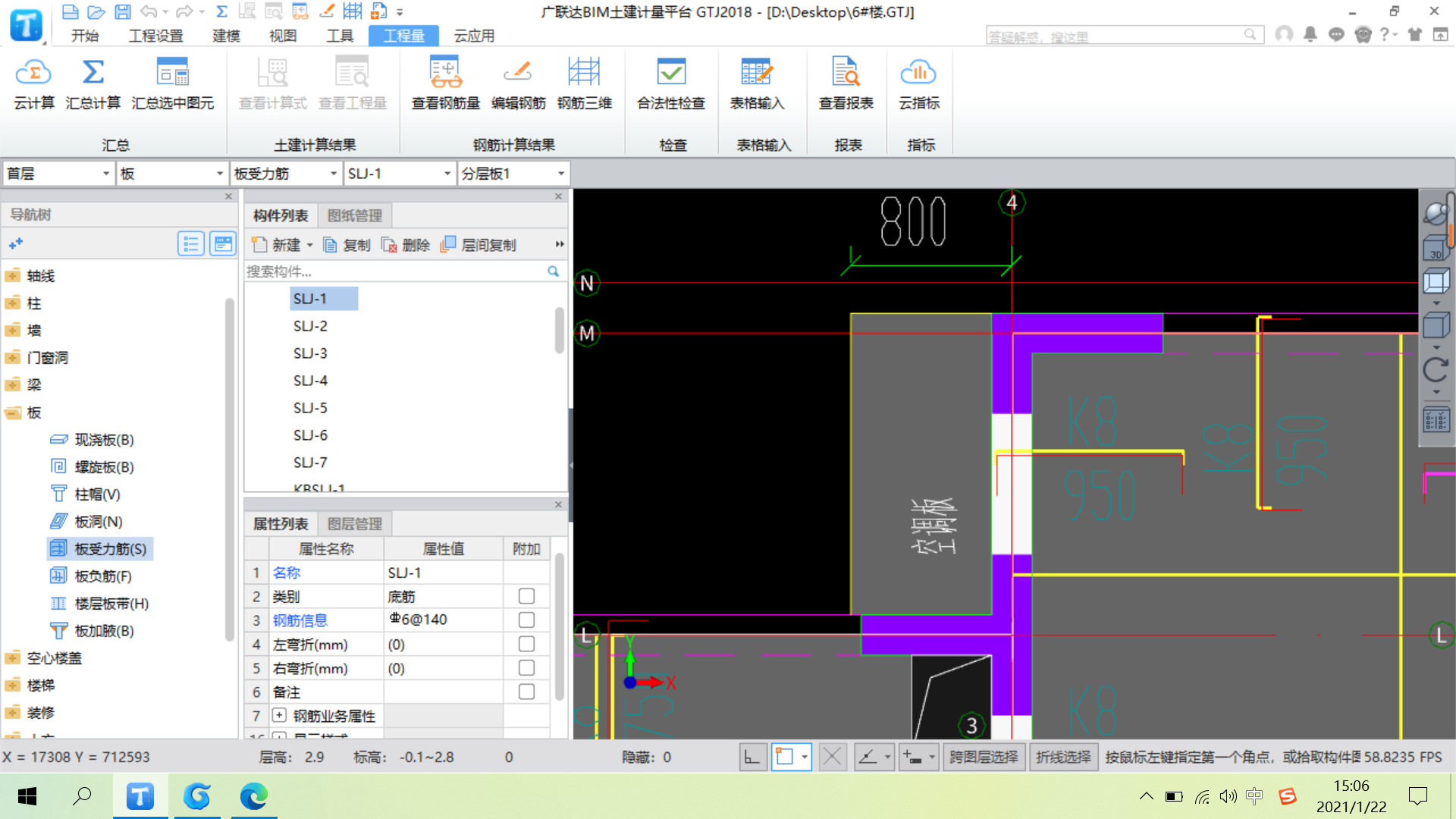Run 汇总计算 sigma tool
The height and width of the screenshot is (819, 1456).
point(93,73)
